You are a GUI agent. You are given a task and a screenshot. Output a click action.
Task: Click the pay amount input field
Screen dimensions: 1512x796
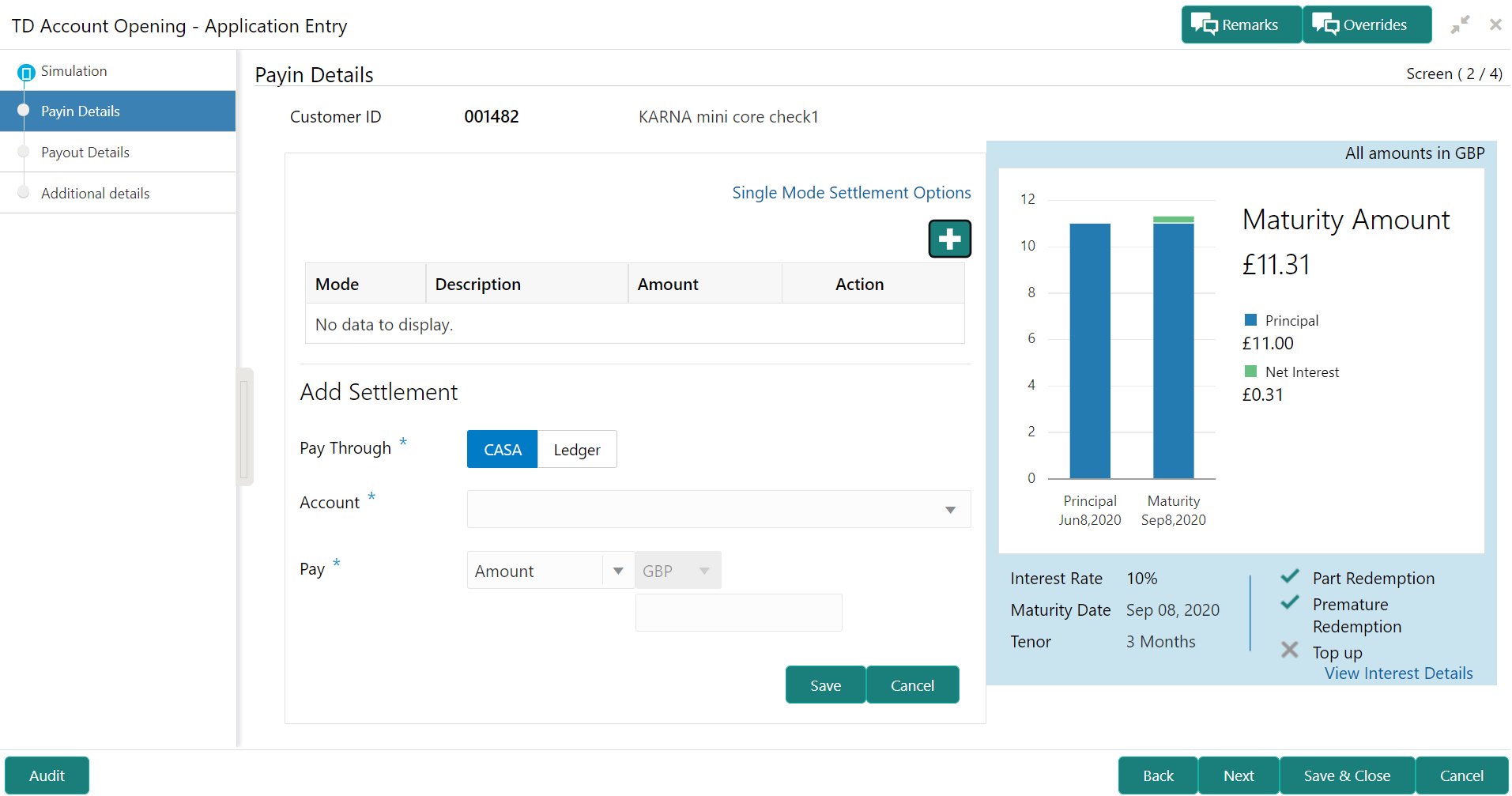[x=739, y=613]
